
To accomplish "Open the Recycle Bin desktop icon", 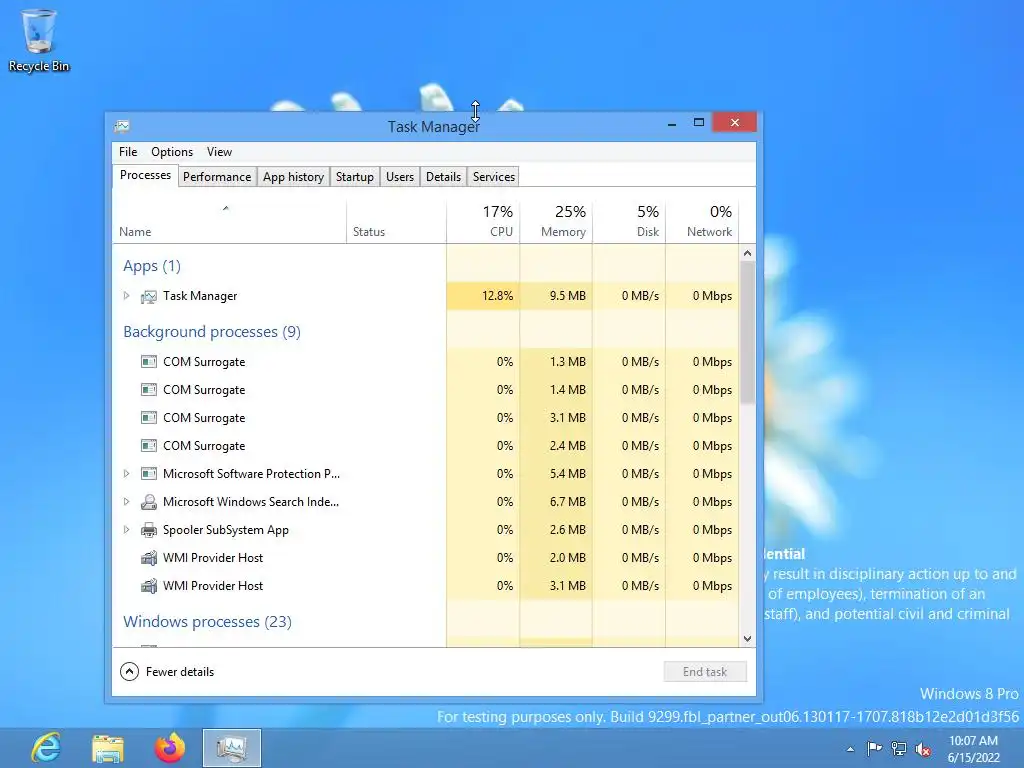I will point(39,40).
